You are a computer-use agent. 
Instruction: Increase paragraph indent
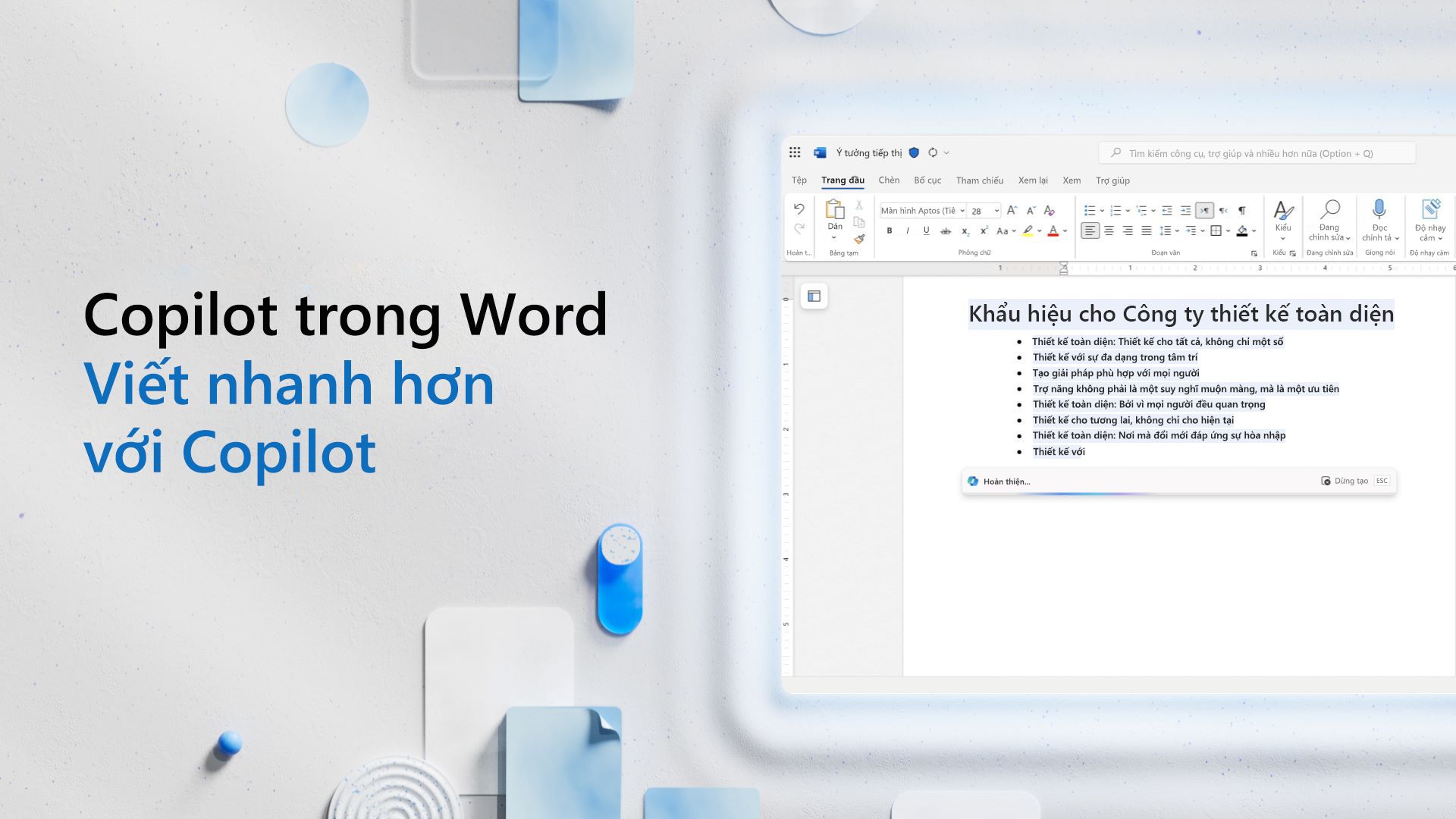[x=1186, y=210]
